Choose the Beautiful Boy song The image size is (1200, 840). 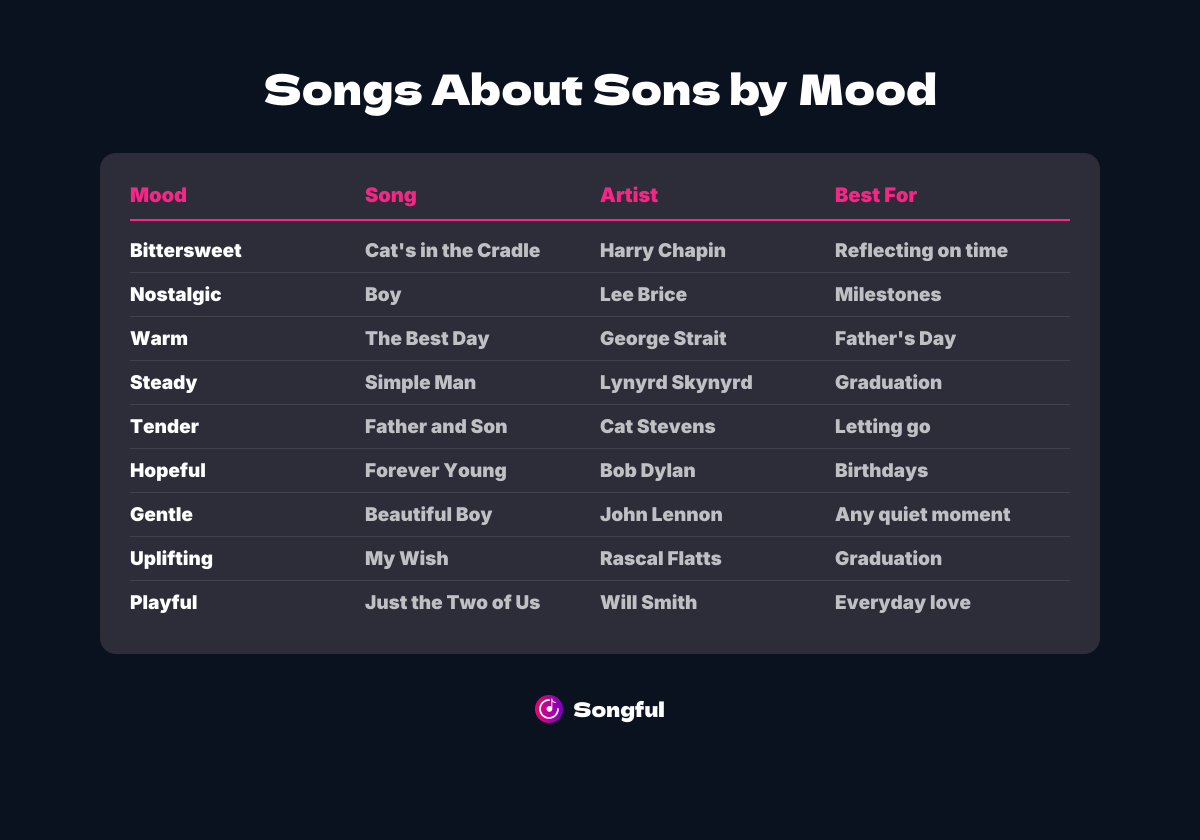pos(428,515)
